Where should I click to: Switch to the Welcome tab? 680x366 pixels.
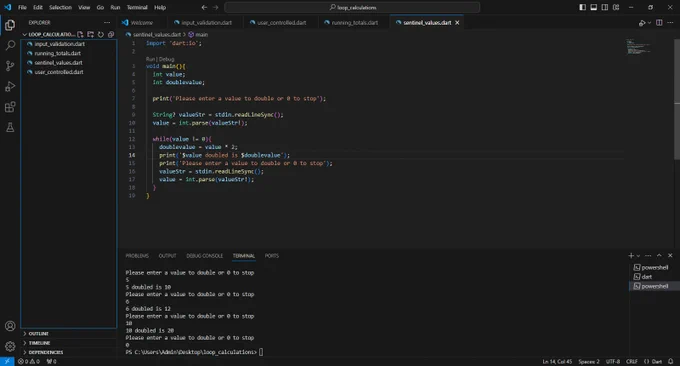tap(141, 23)
